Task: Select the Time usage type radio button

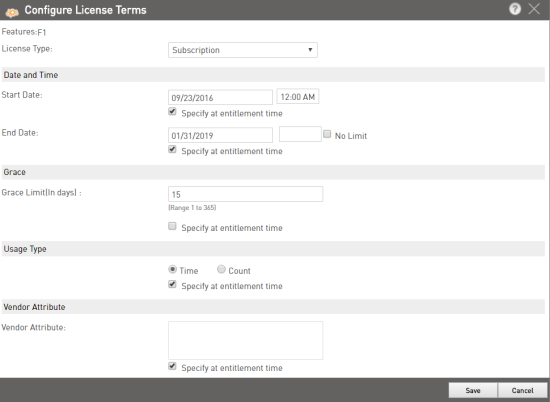Action: click(x=172, y=269)
